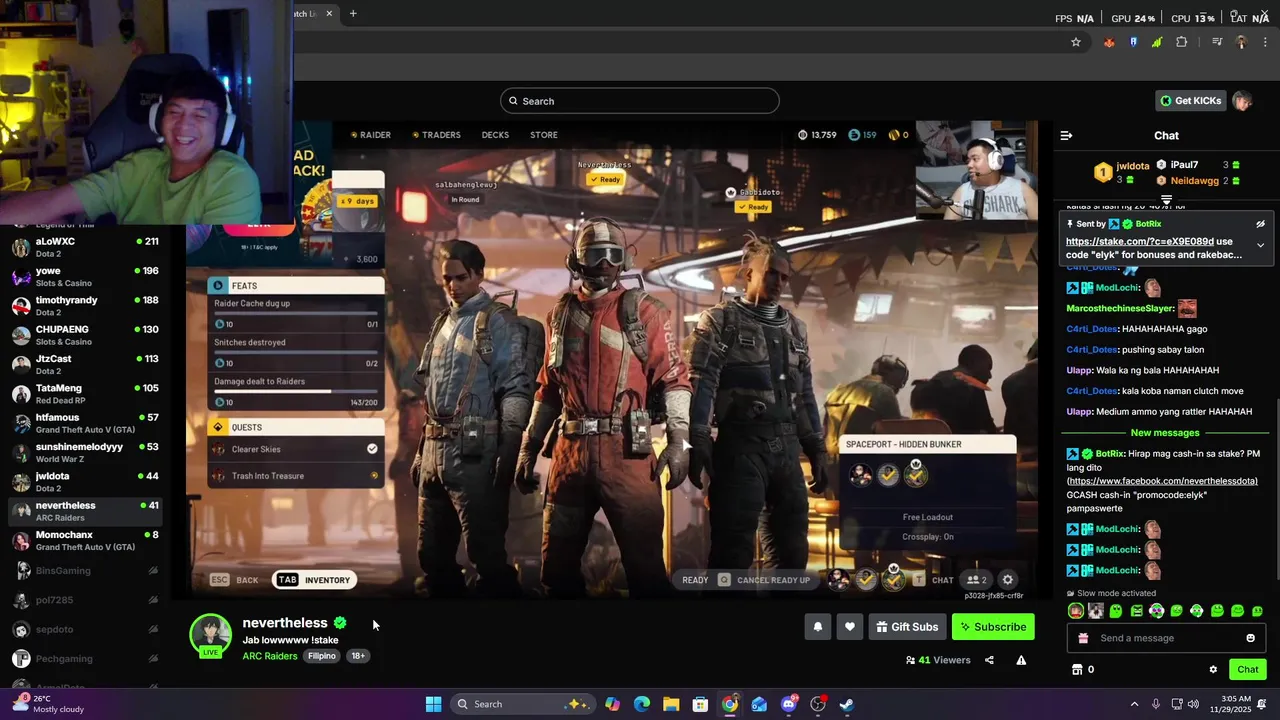Jump to New messages divider
Viewport: 1280px width, 720px height.
click(x=1165, y=433)
